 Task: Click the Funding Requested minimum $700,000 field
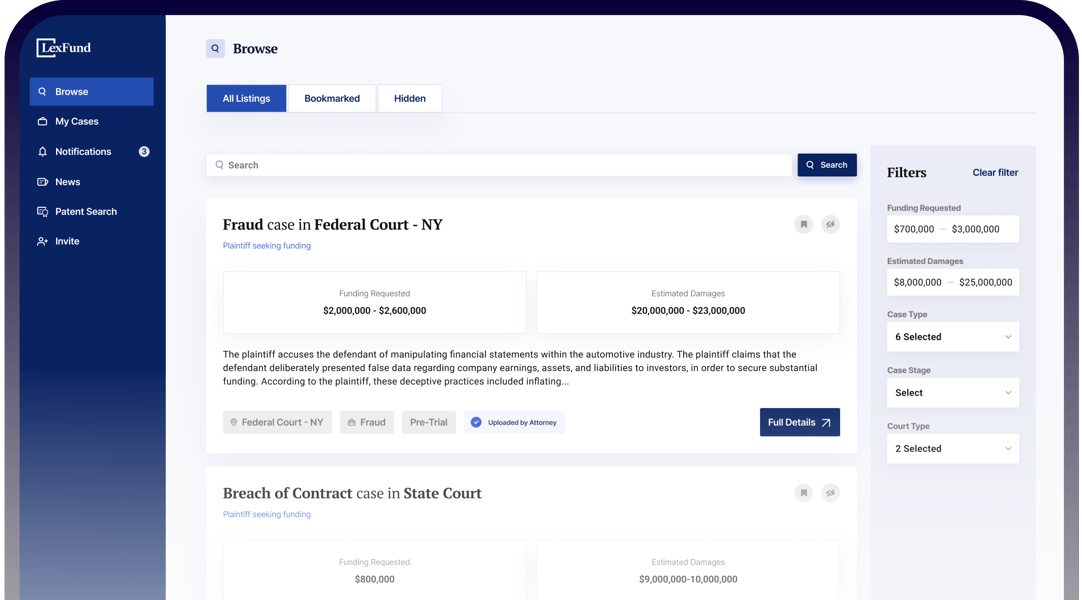[914, 229]
